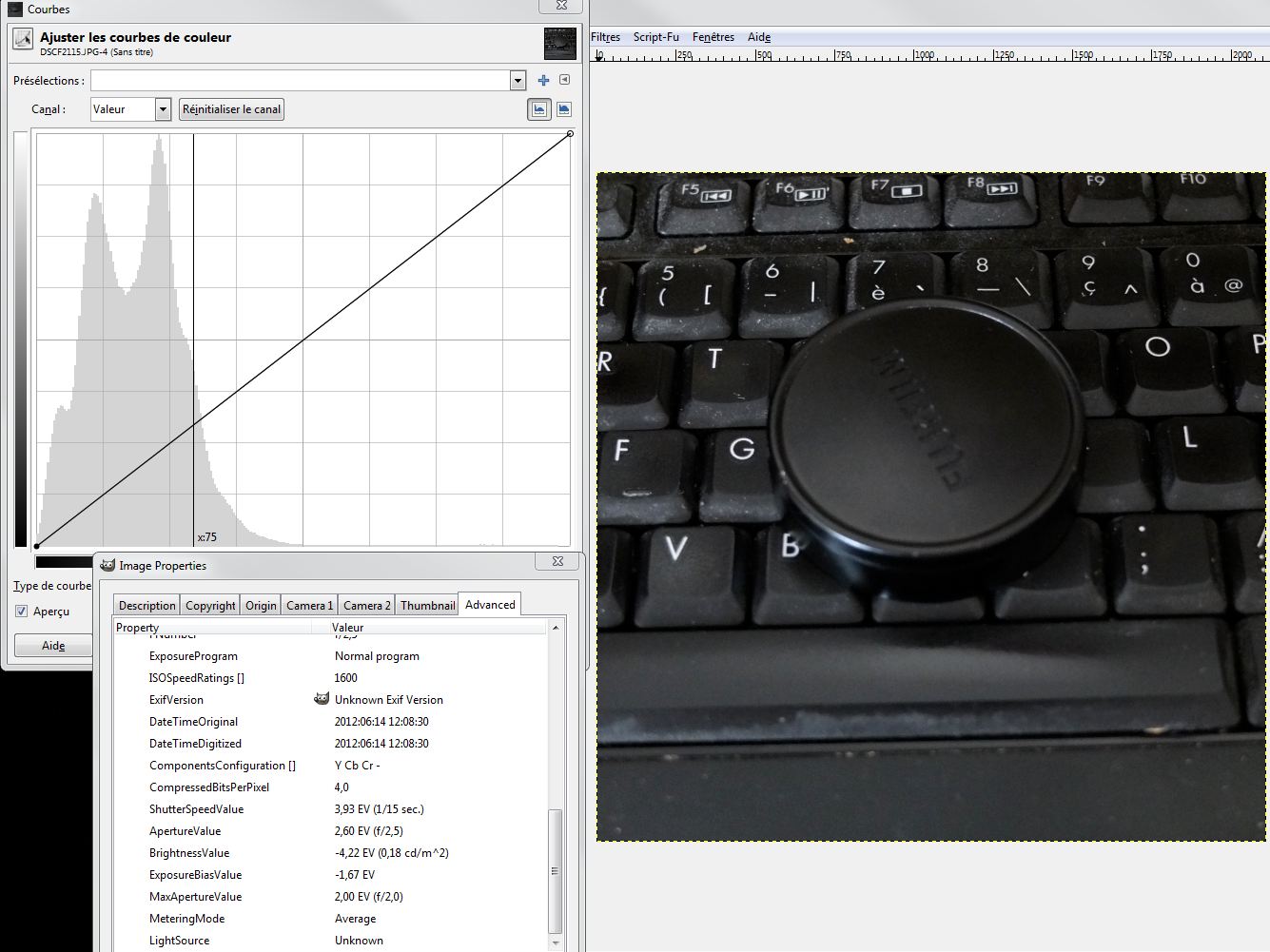Open the Fenêtres menu

[713, 37]
